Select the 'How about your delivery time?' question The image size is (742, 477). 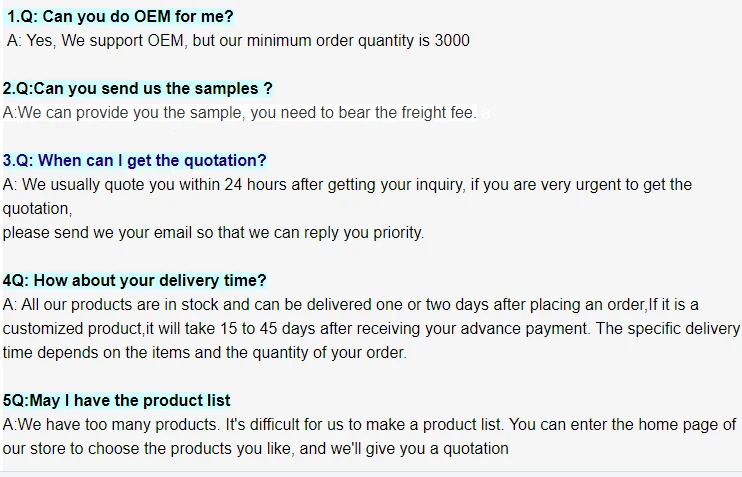134,281
